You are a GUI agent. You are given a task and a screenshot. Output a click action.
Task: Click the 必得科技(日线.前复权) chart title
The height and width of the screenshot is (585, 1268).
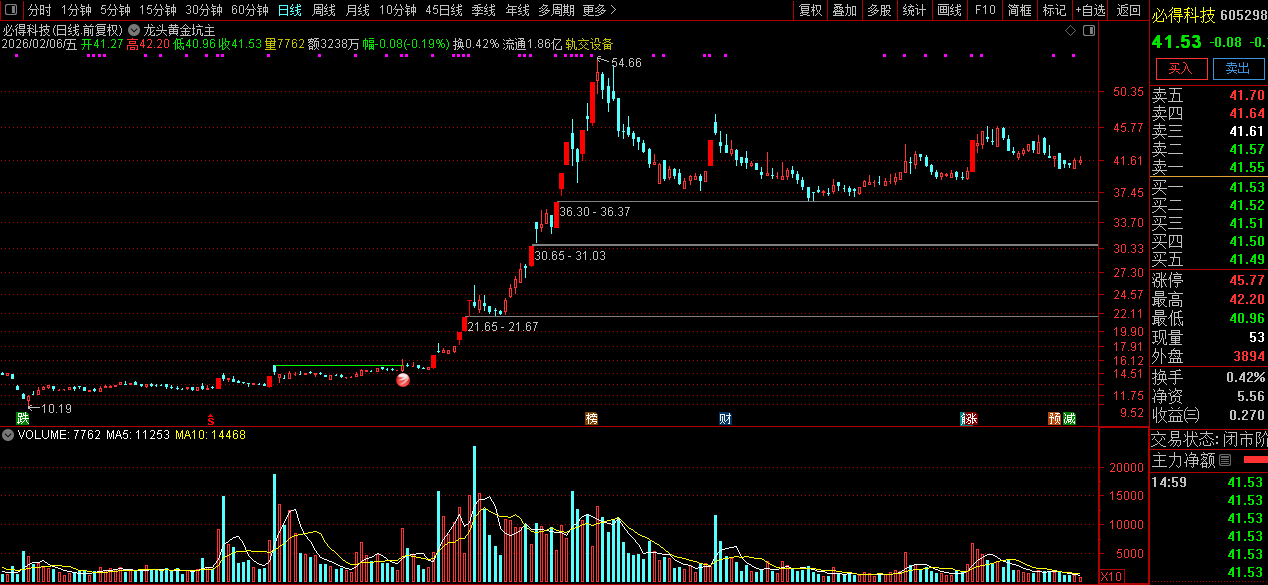64,31
